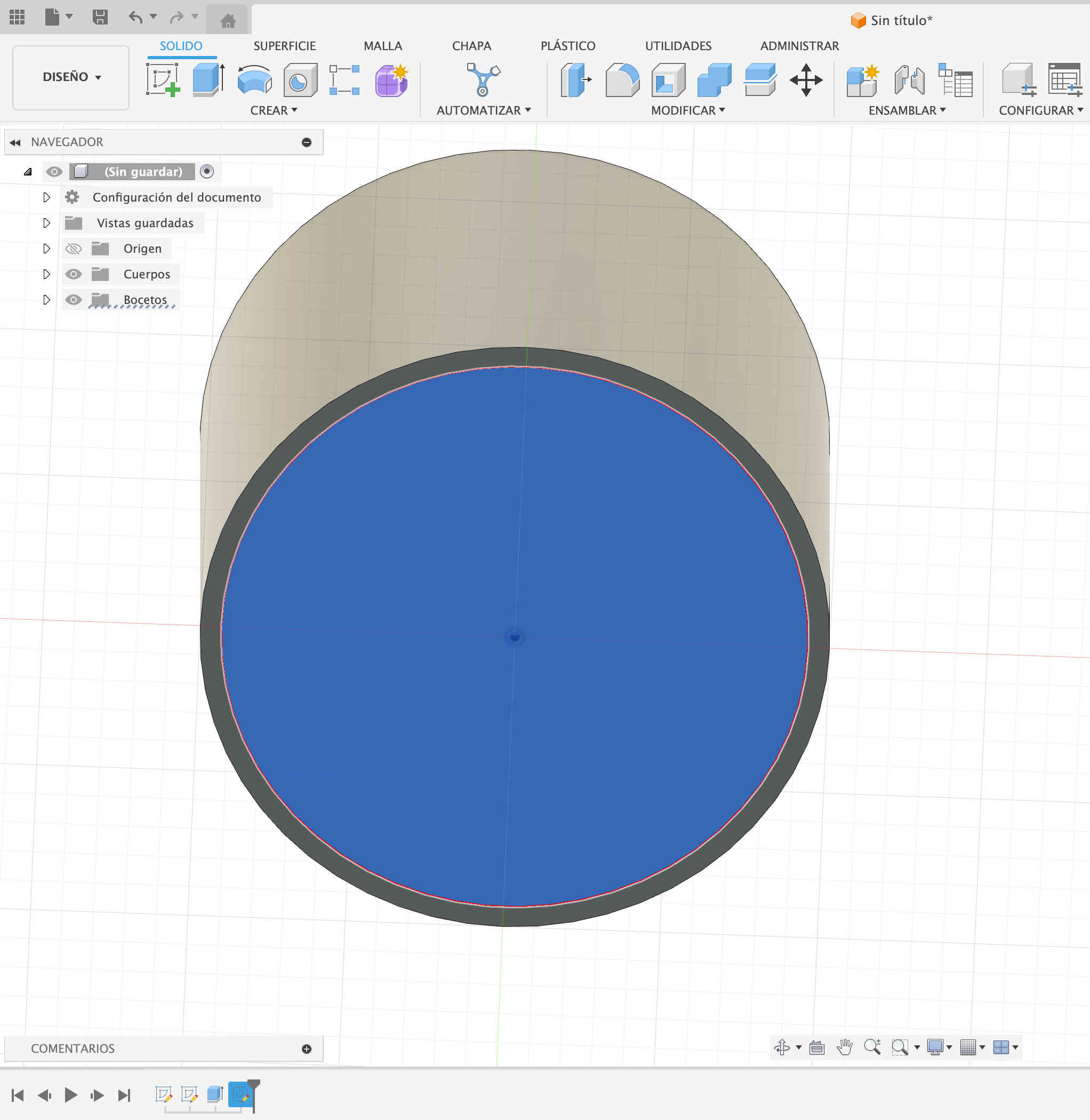Click the Look At icon
1090x1120 pixels.
point(817,1047)
